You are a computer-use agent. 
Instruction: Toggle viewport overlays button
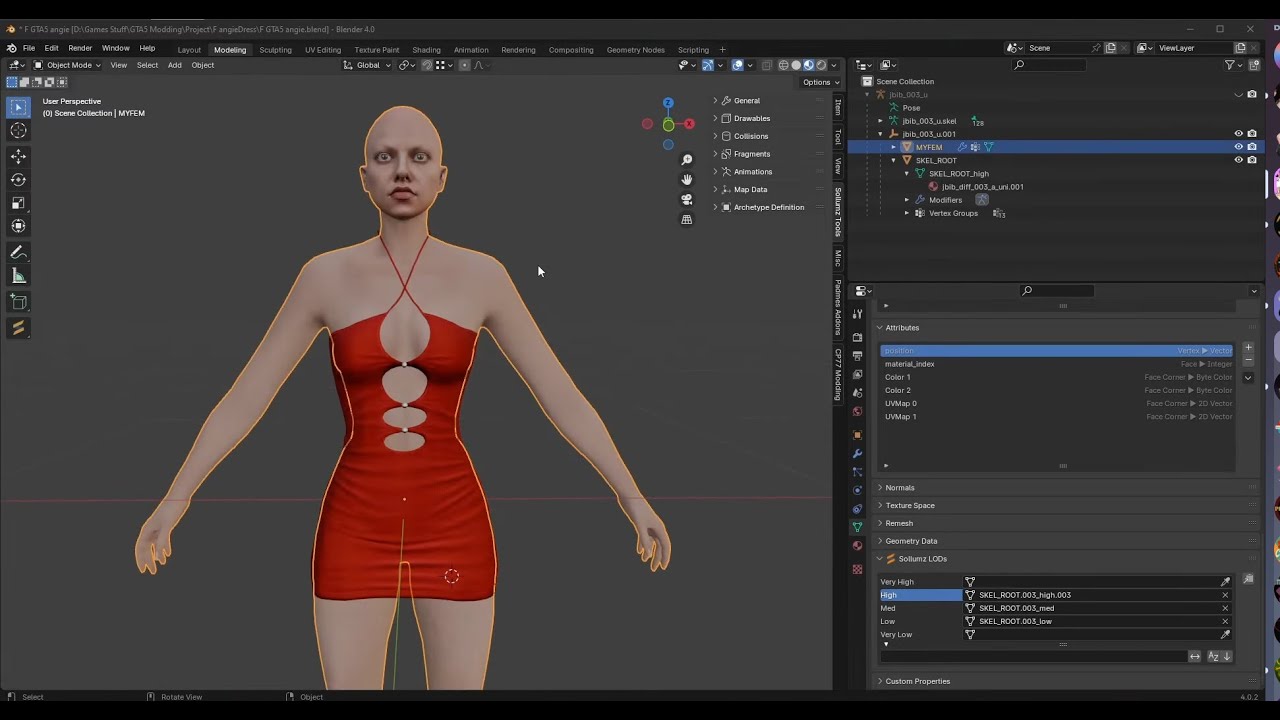tap(738, 65)
